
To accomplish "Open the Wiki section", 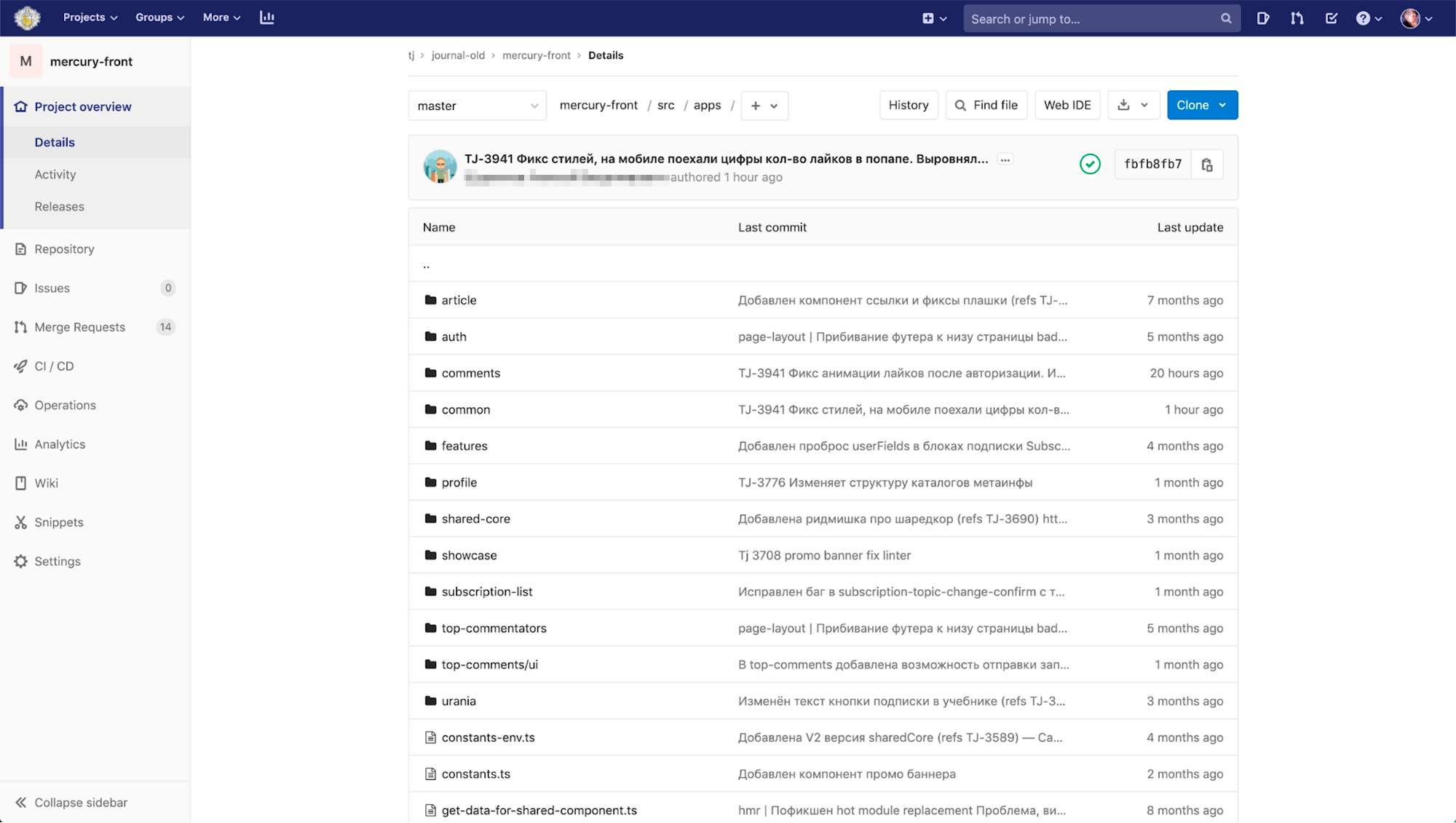I will pyautogui.click(x=46, y=483).
